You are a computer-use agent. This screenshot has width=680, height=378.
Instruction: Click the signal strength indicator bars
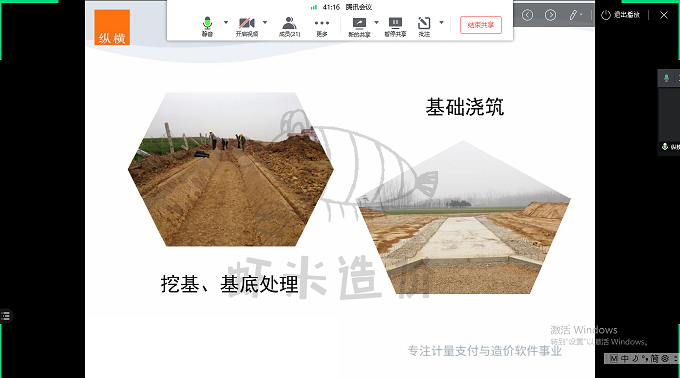pos(314,7)
